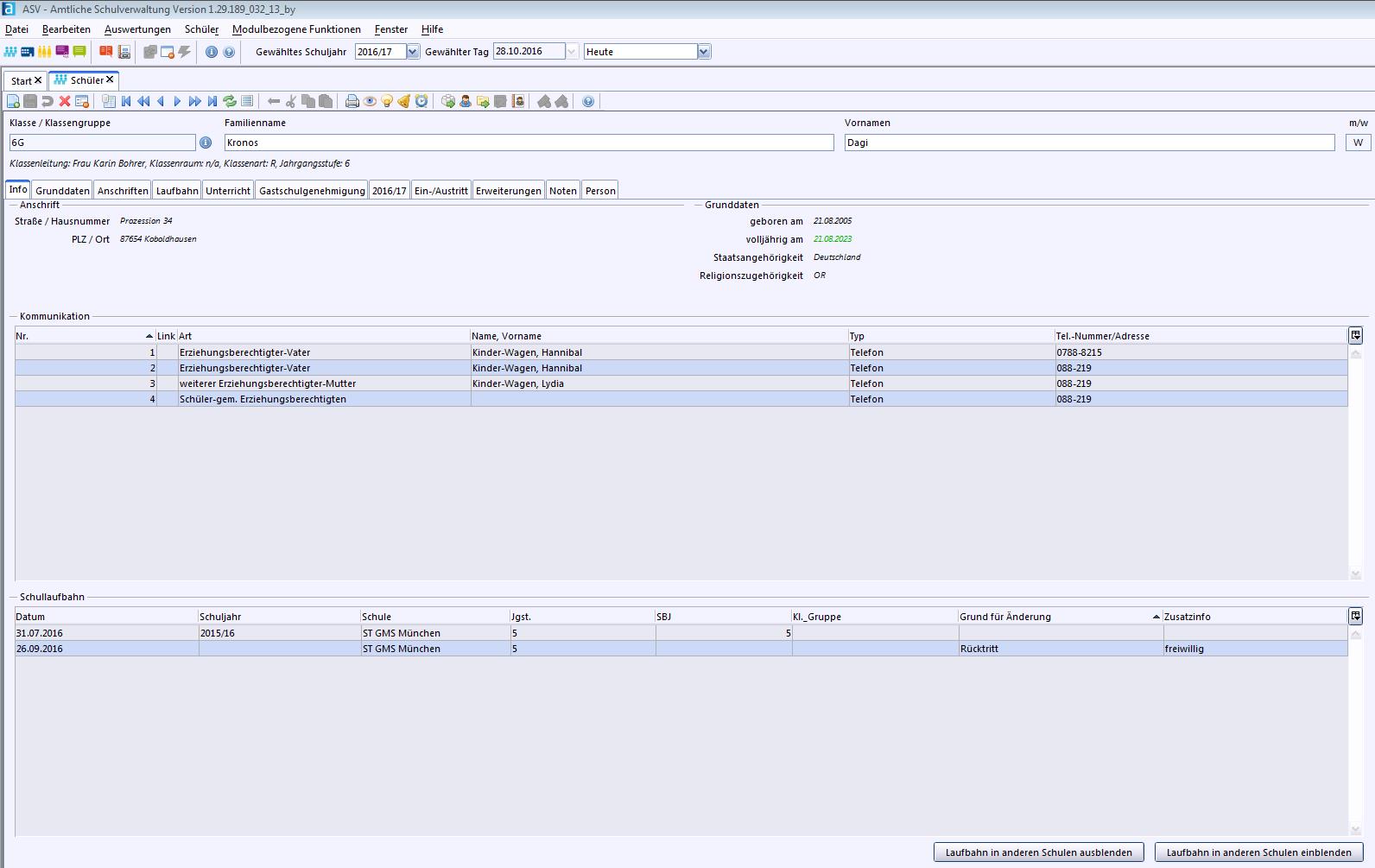Click the Klasse field showing 6G
This screenshot has width=1375, height=868.
tap(103, 143)
